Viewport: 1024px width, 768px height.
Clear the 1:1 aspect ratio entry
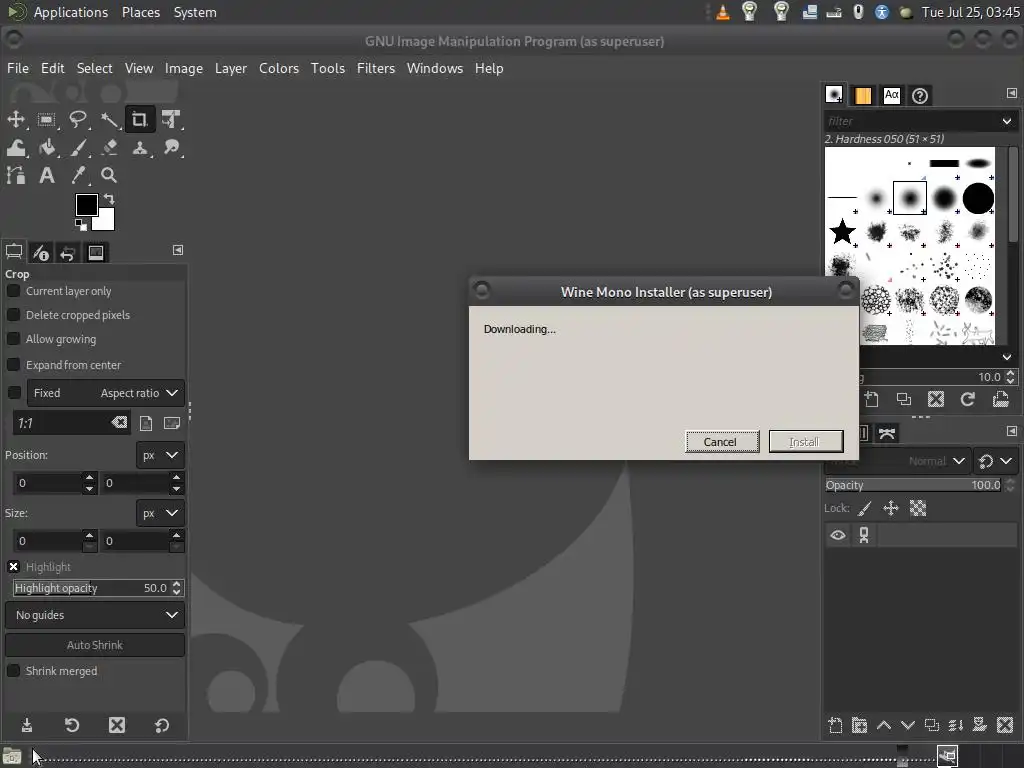(x=119, y=423)
